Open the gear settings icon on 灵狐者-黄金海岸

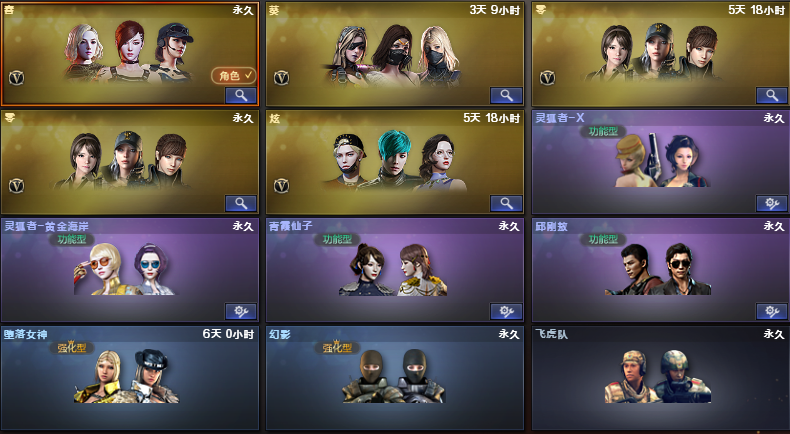(x=241, y=311)
